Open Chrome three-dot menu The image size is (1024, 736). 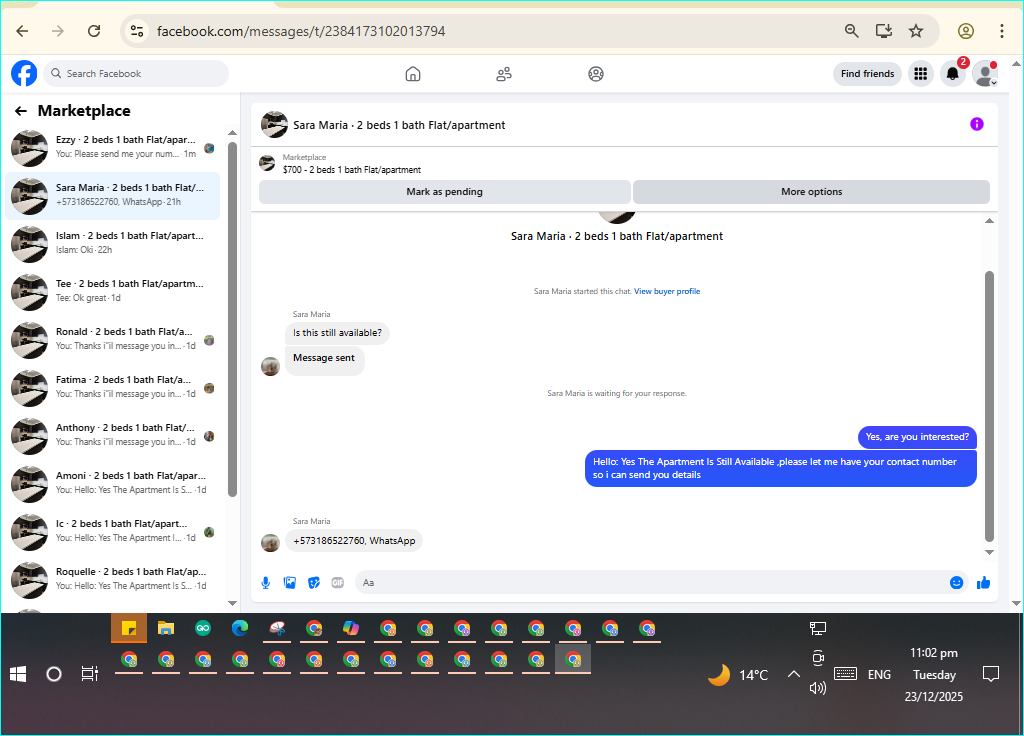[x=1002, y=31]
